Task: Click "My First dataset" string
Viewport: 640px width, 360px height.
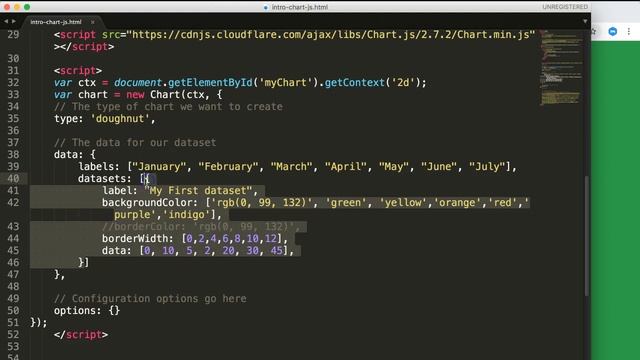Action: point(198,191)
